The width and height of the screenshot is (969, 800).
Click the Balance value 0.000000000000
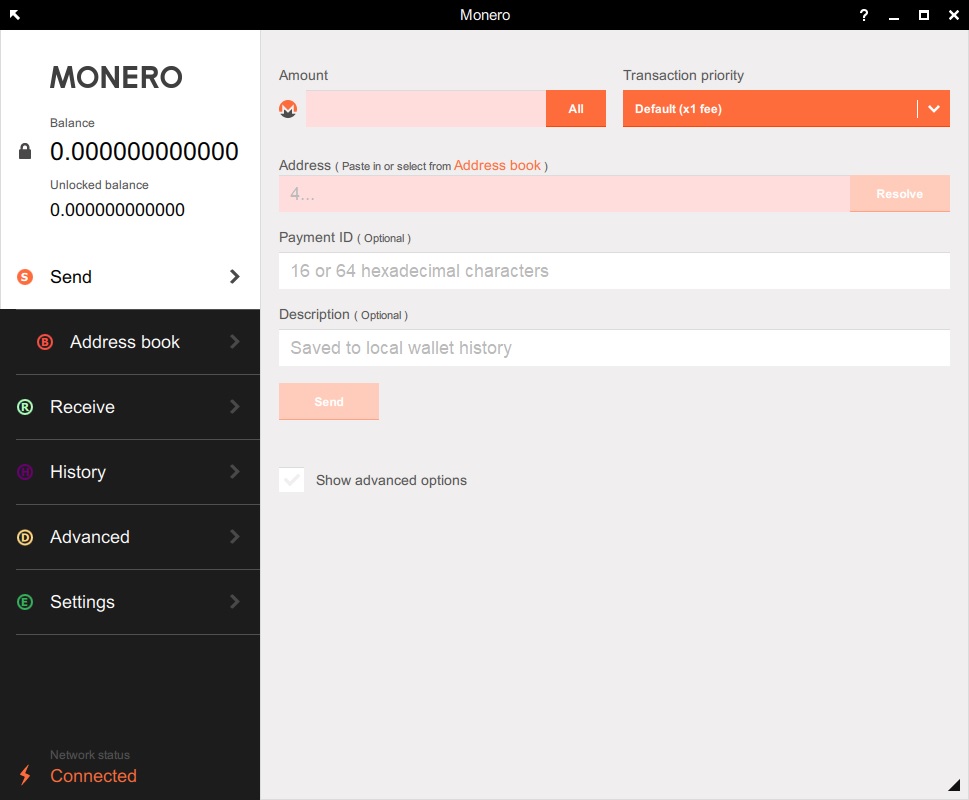pos(144,152)
